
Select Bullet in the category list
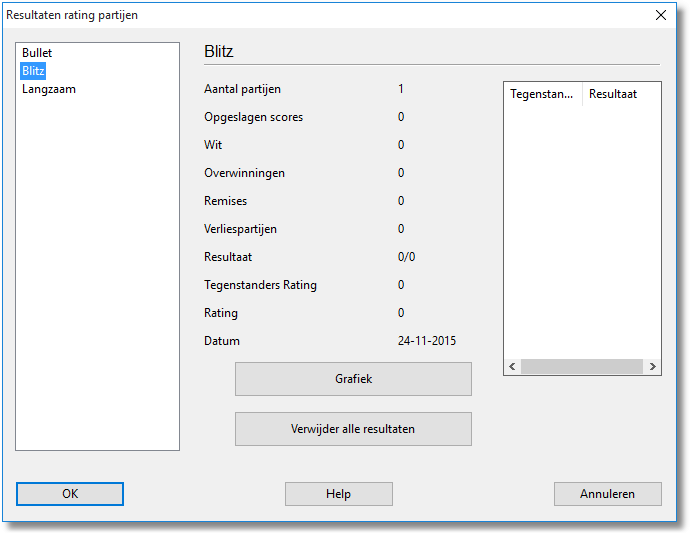pos(37,53)
